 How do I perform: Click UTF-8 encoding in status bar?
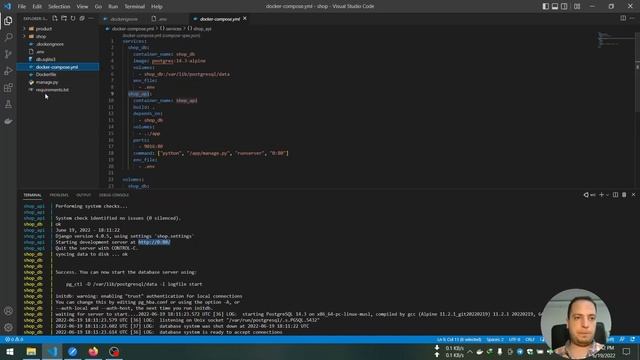coord(514,340)
